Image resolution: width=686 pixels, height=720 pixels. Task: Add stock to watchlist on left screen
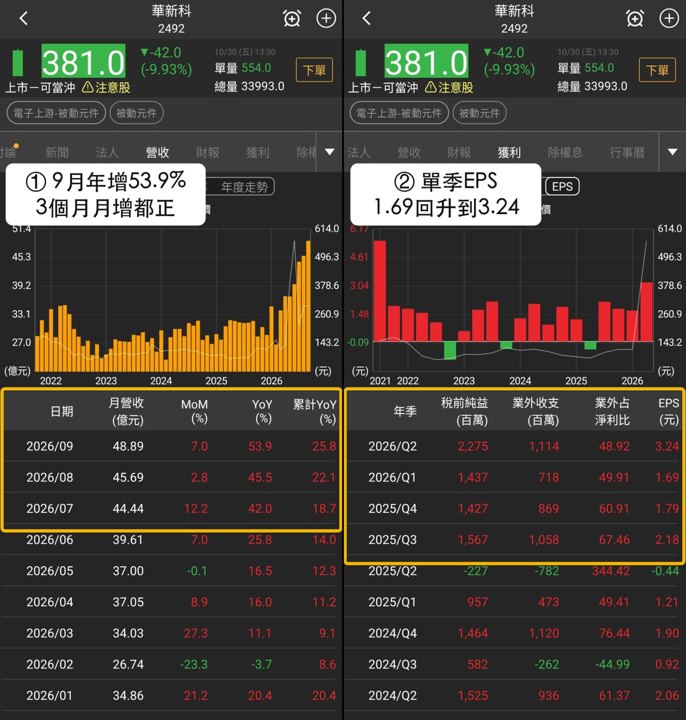(326, 19)
